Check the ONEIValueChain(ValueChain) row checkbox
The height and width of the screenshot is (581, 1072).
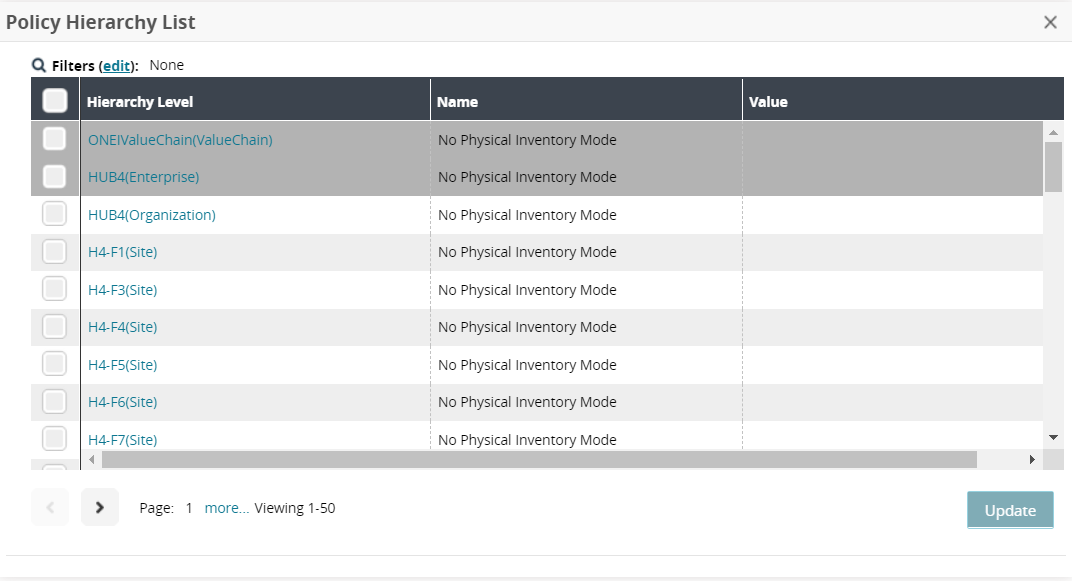[x=55, y=139]
